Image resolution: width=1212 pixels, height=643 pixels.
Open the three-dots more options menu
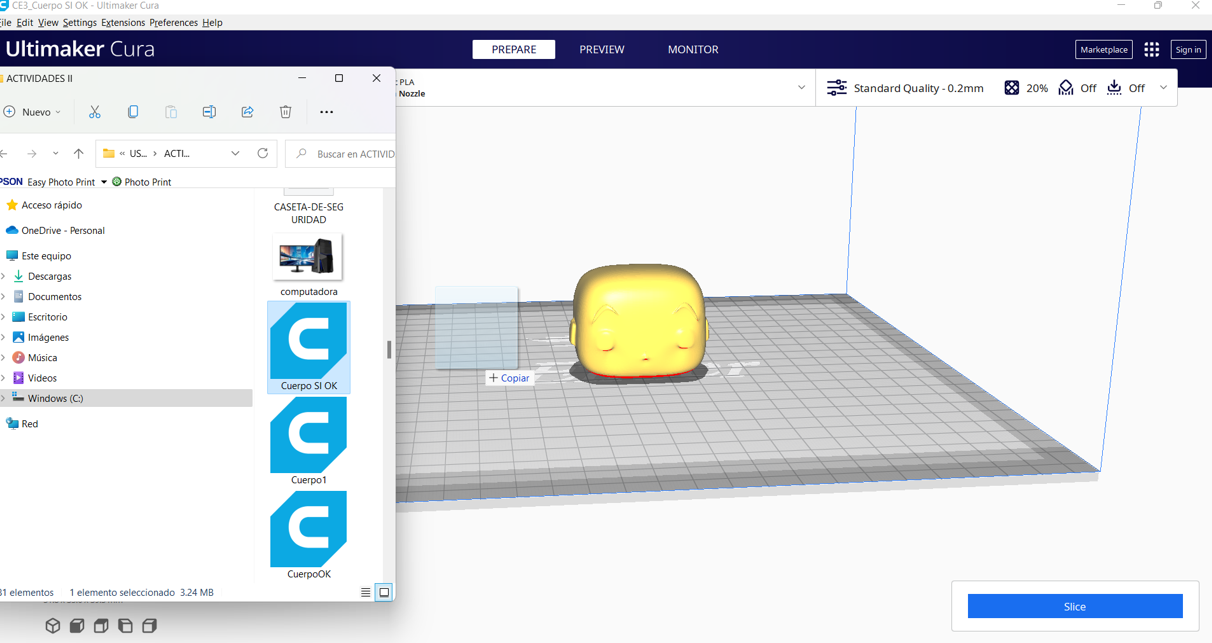pos(326,112)
